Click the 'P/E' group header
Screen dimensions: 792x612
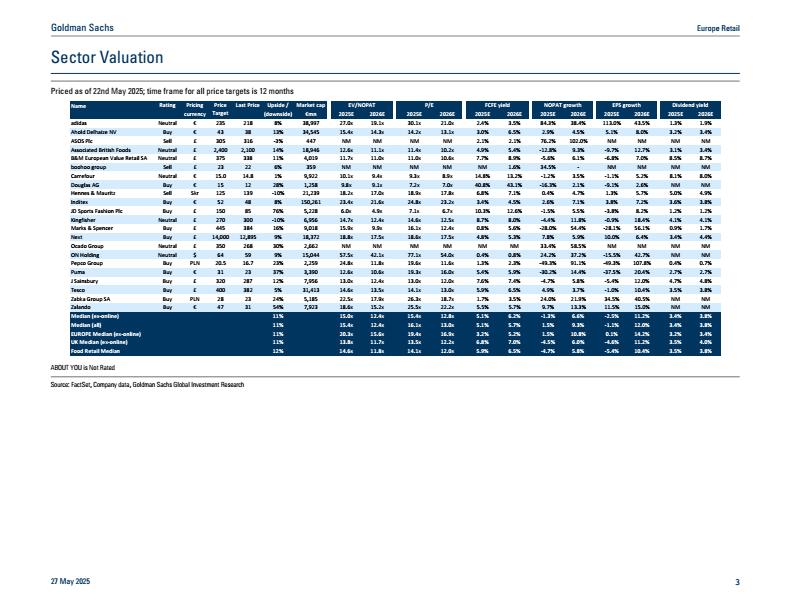point(429,105)
